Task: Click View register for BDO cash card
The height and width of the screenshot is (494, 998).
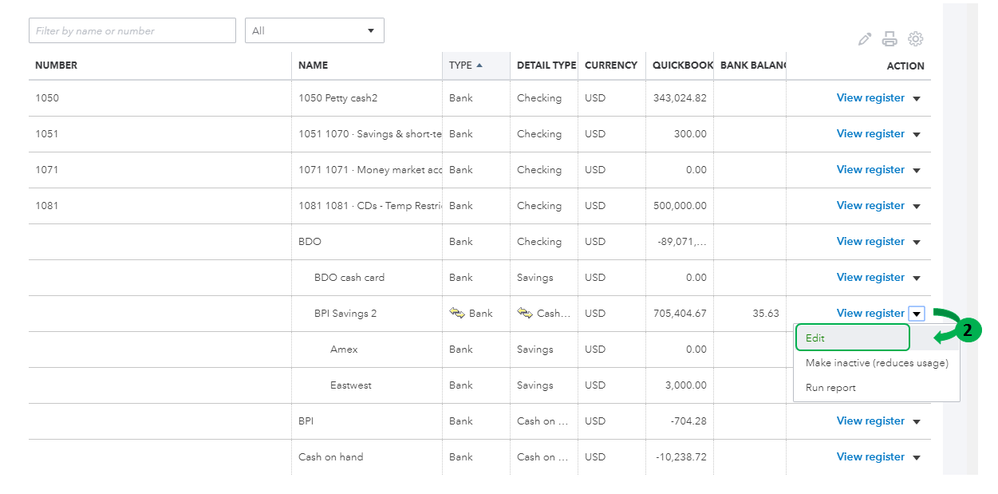Action: (870, 277)
